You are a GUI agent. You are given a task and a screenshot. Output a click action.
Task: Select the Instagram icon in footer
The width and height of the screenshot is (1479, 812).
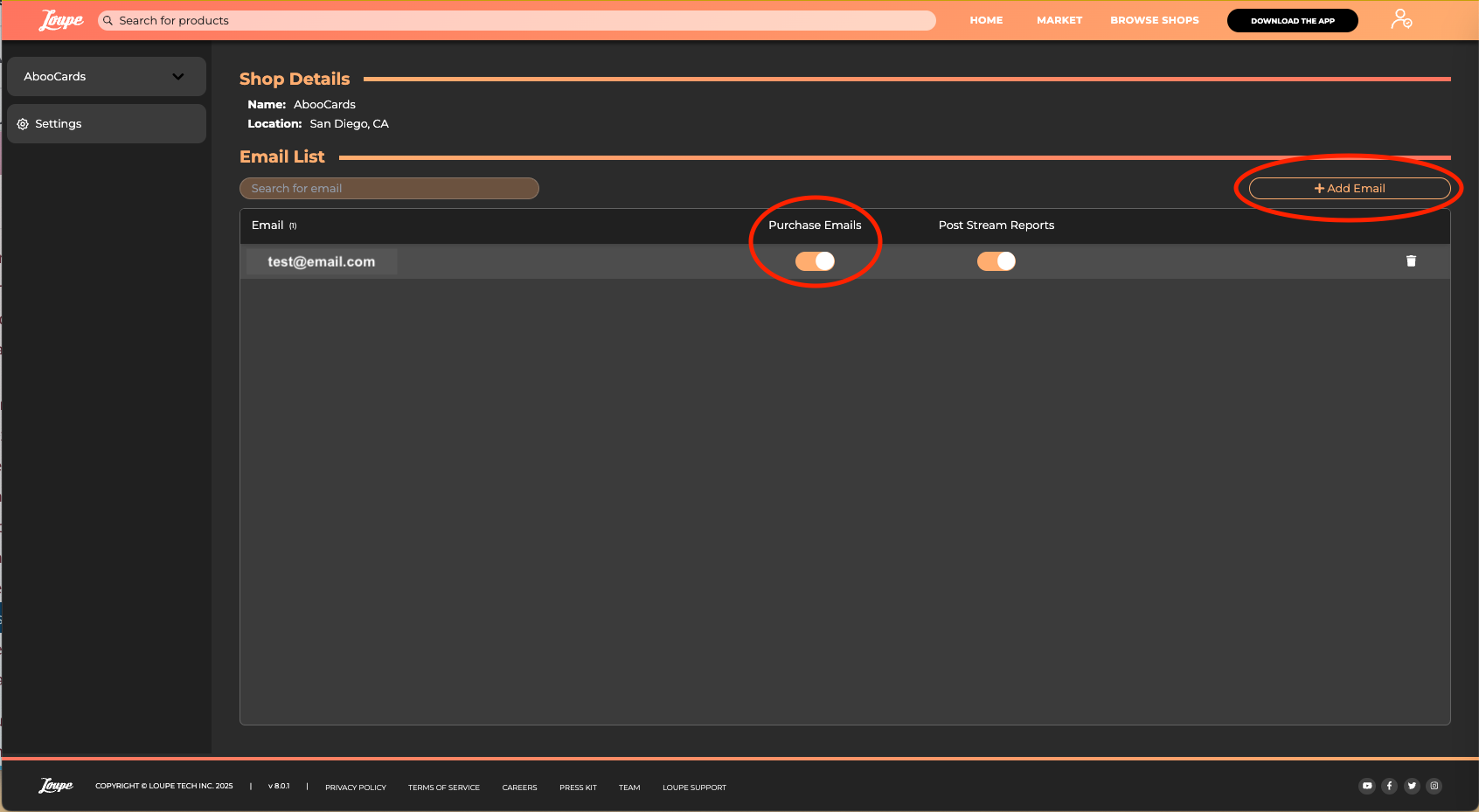point(1434,786)
